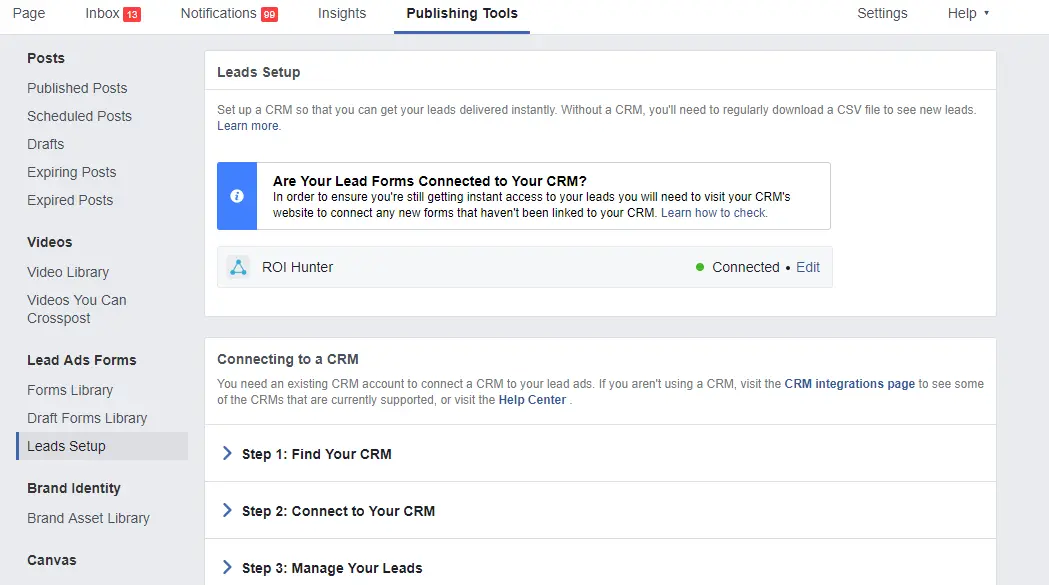Open the Help dropdown menu

[x=965, y=13]
